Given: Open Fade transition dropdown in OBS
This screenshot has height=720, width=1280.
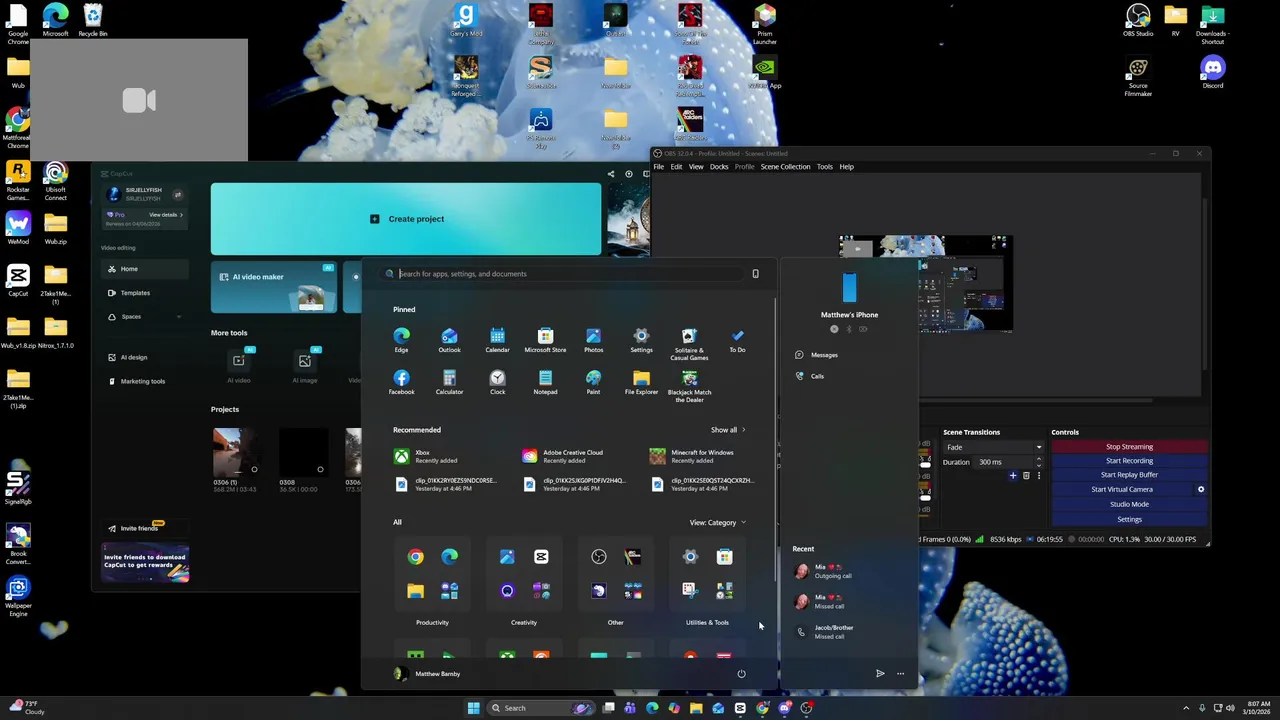Looking at the screenshot, I should click(x=993, y=447).
